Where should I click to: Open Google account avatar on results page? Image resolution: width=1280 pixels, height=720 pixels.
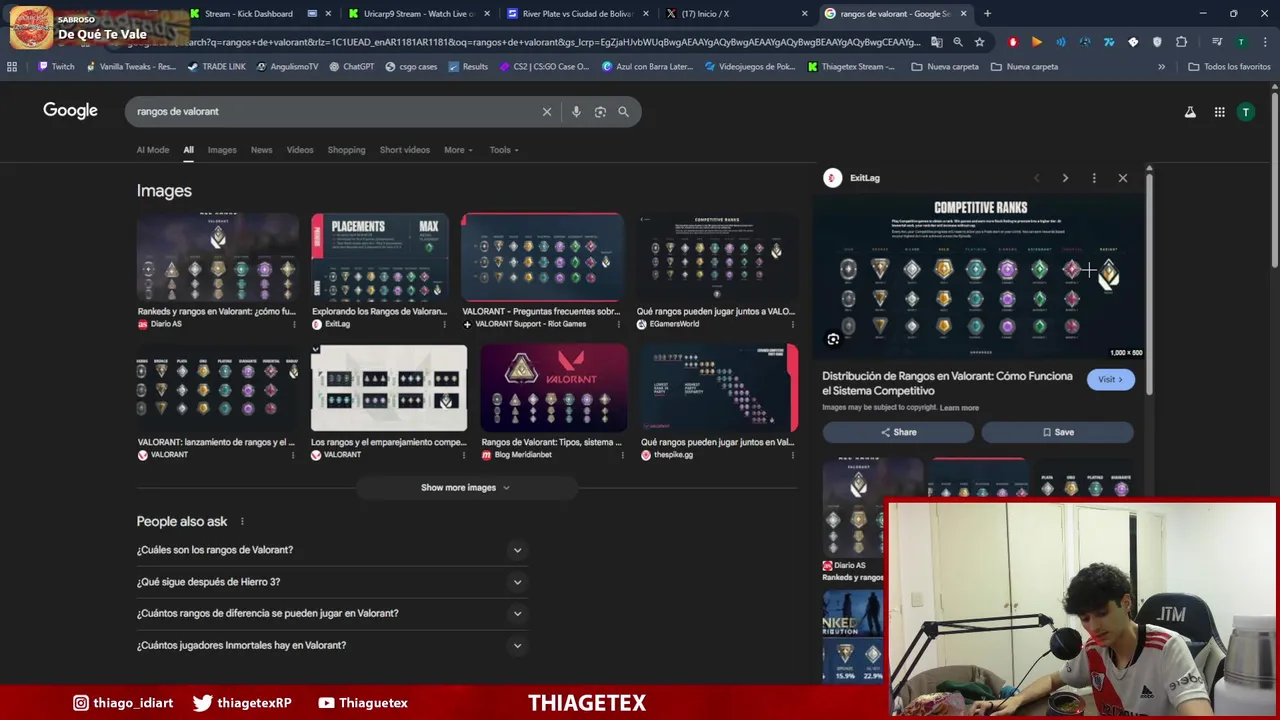1246,112
